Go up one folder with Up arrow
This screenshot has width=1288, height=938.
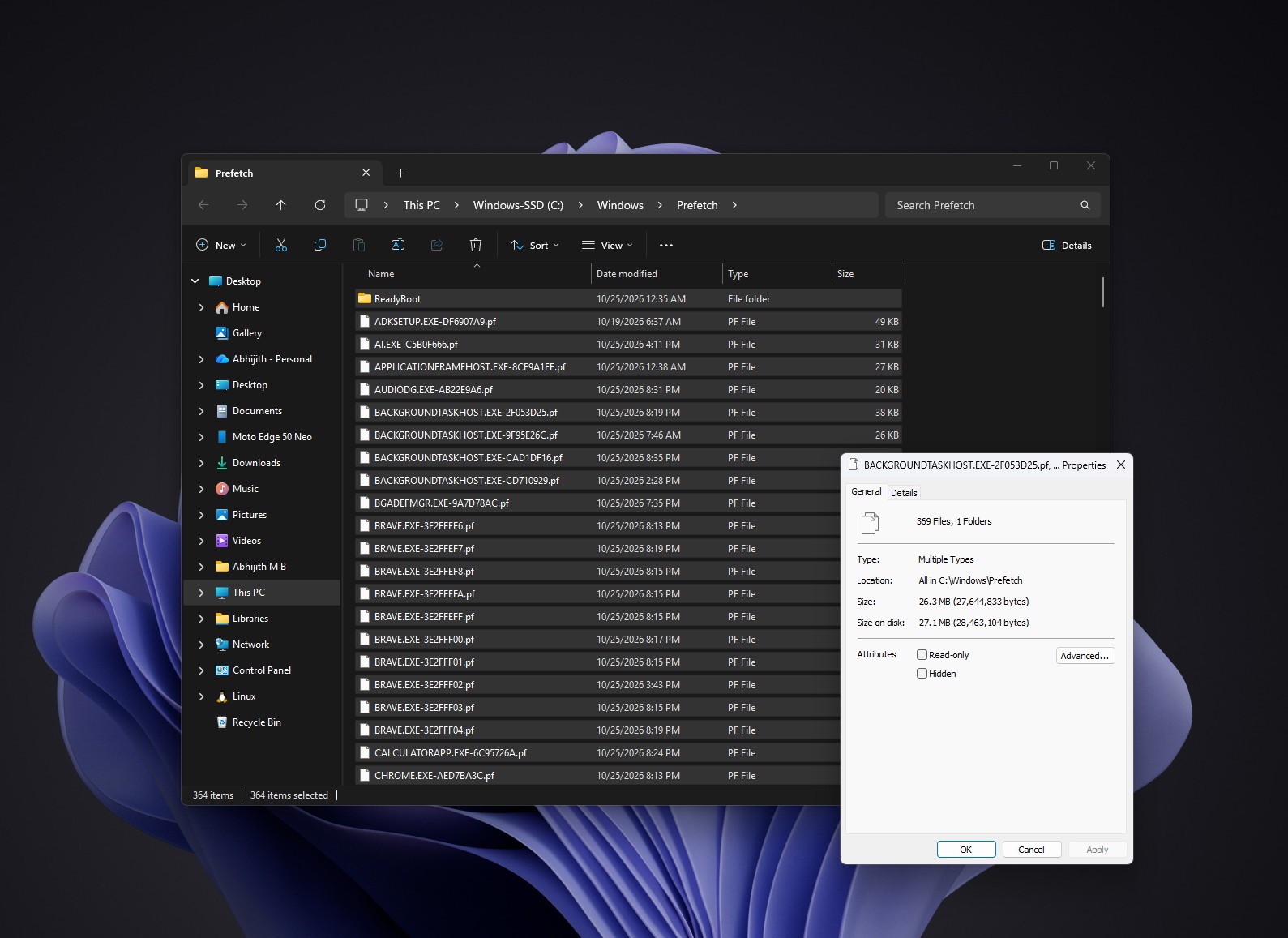pyautogui.click(x=281, y=205)
